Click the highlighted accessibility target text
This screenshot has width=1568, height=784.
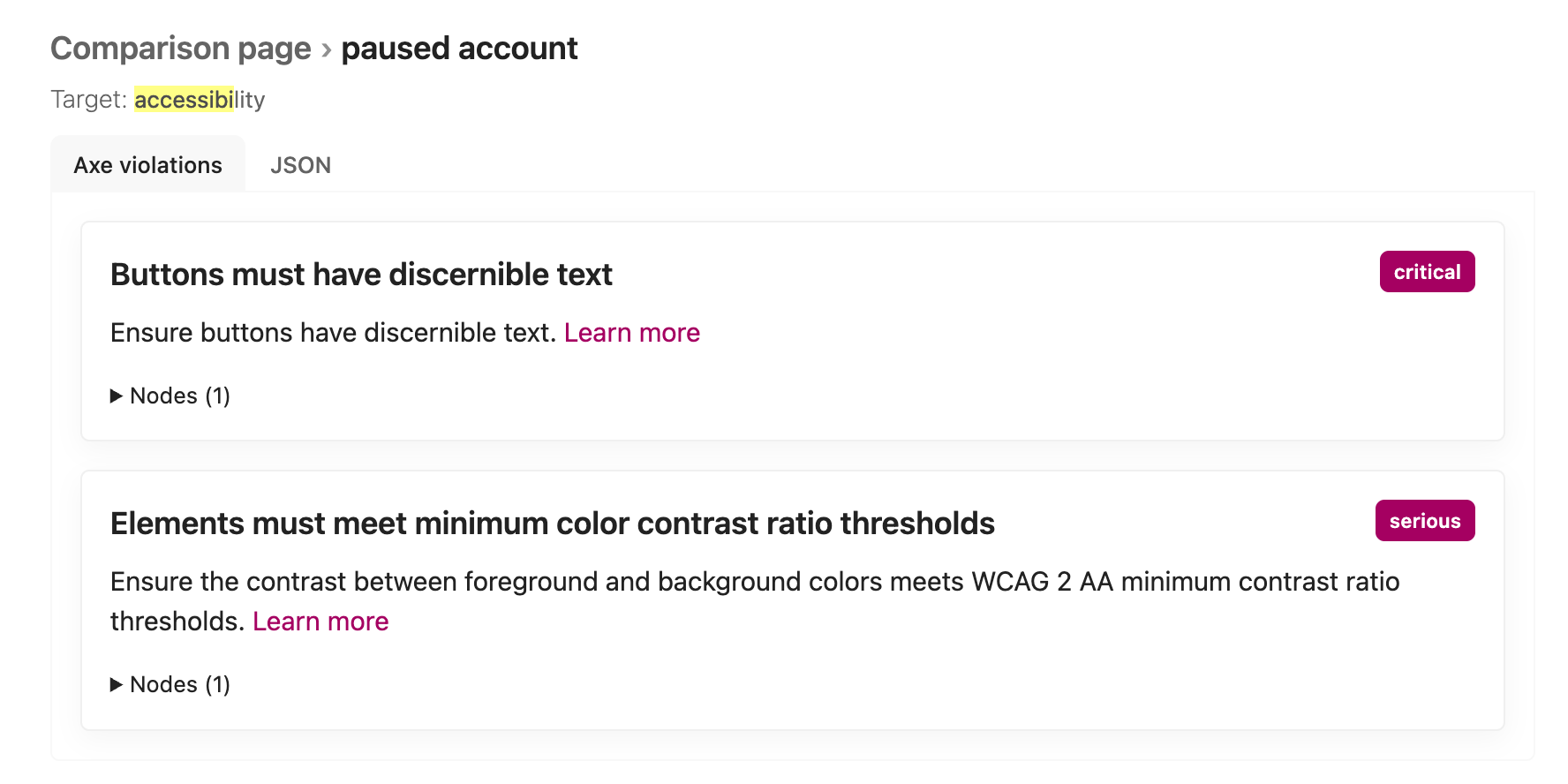[185, 100]
